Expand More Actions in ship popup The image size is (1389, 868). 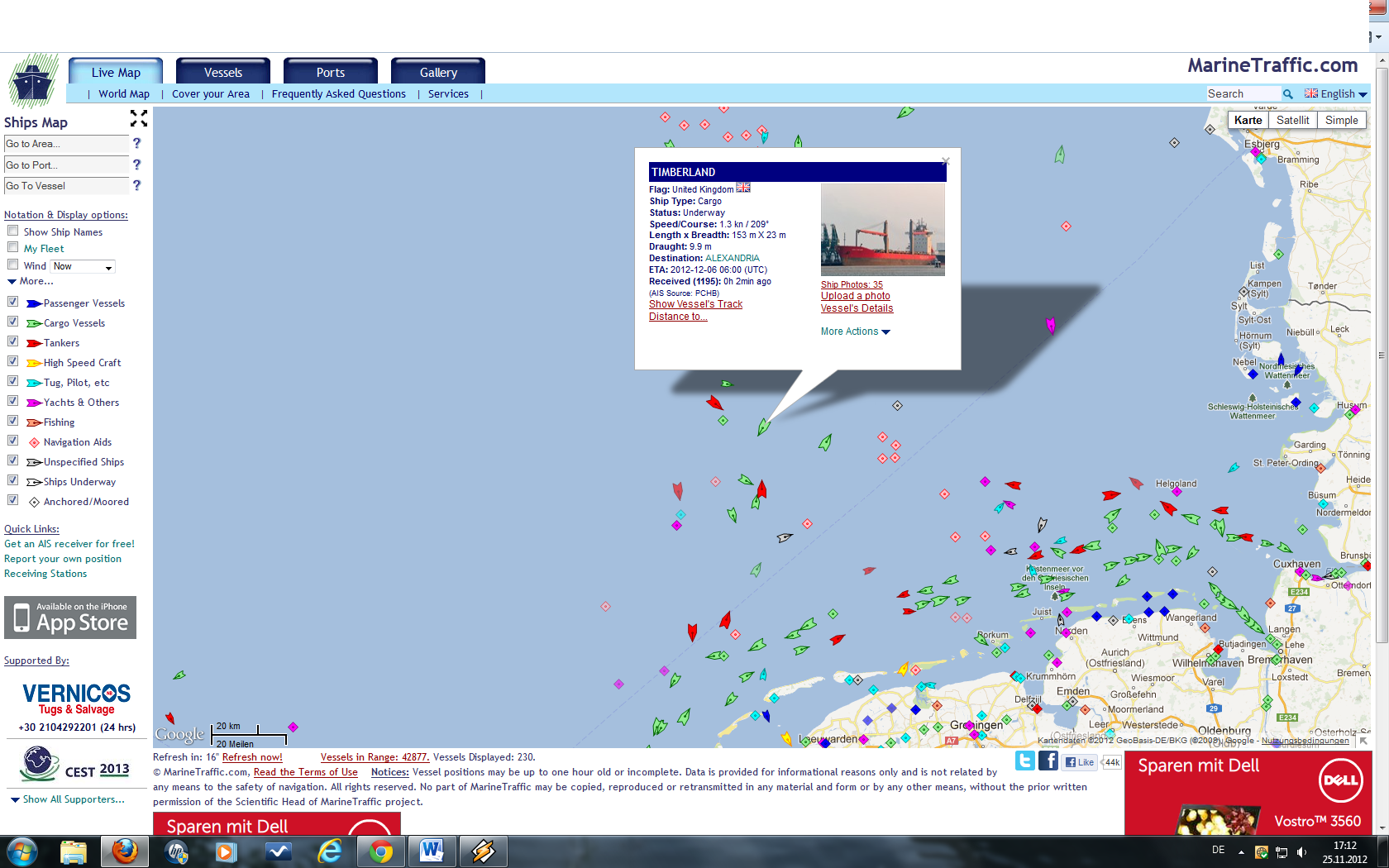(x=855, y=331)
